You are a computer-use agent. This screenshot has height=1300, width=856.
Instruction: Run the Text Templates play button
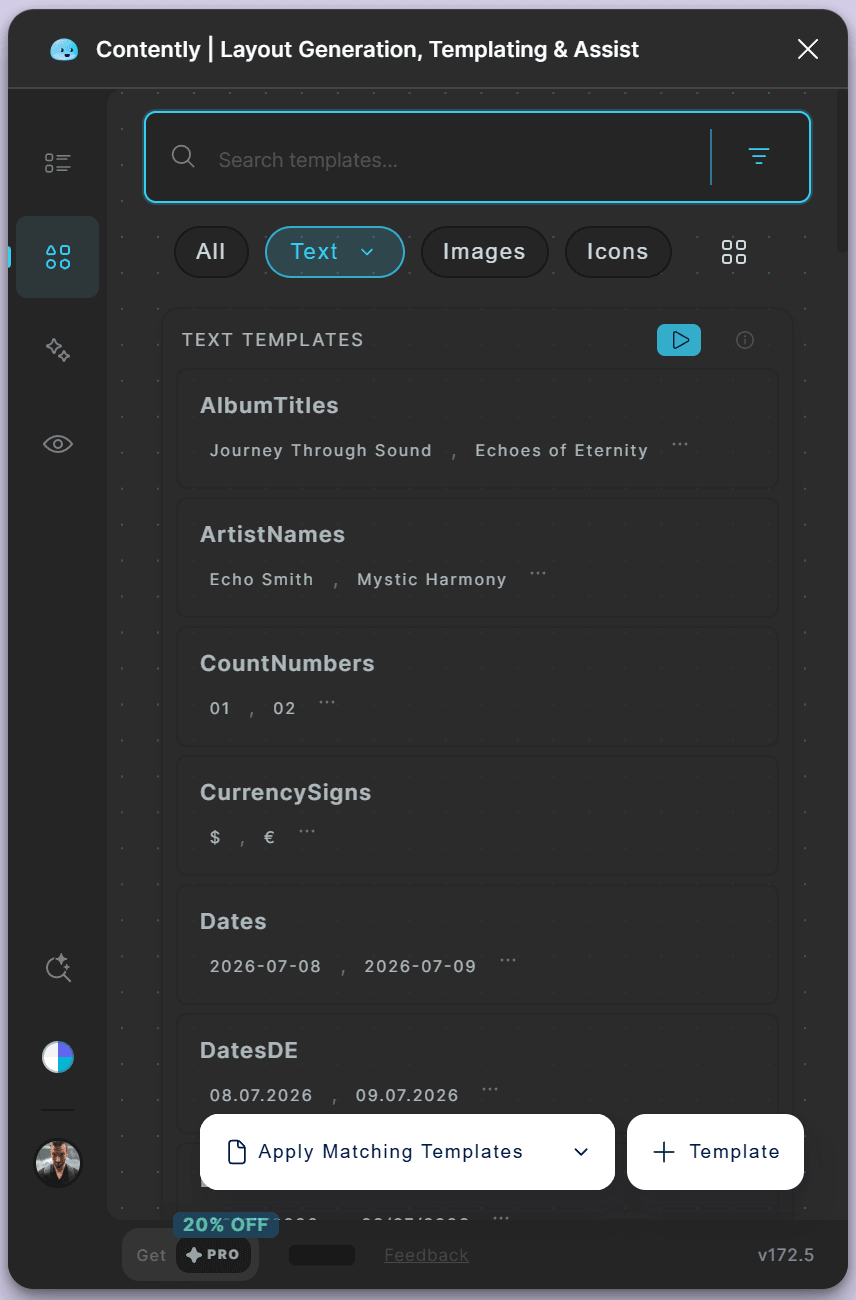679,340
